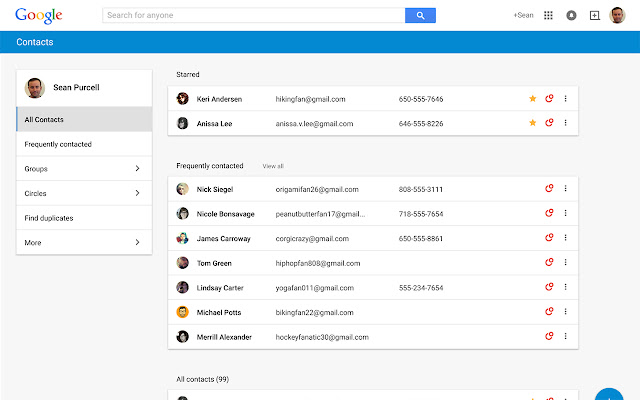Click email hiphopfan808@gmail.com
The image size is (640, 400).
(x=318, y=263)
